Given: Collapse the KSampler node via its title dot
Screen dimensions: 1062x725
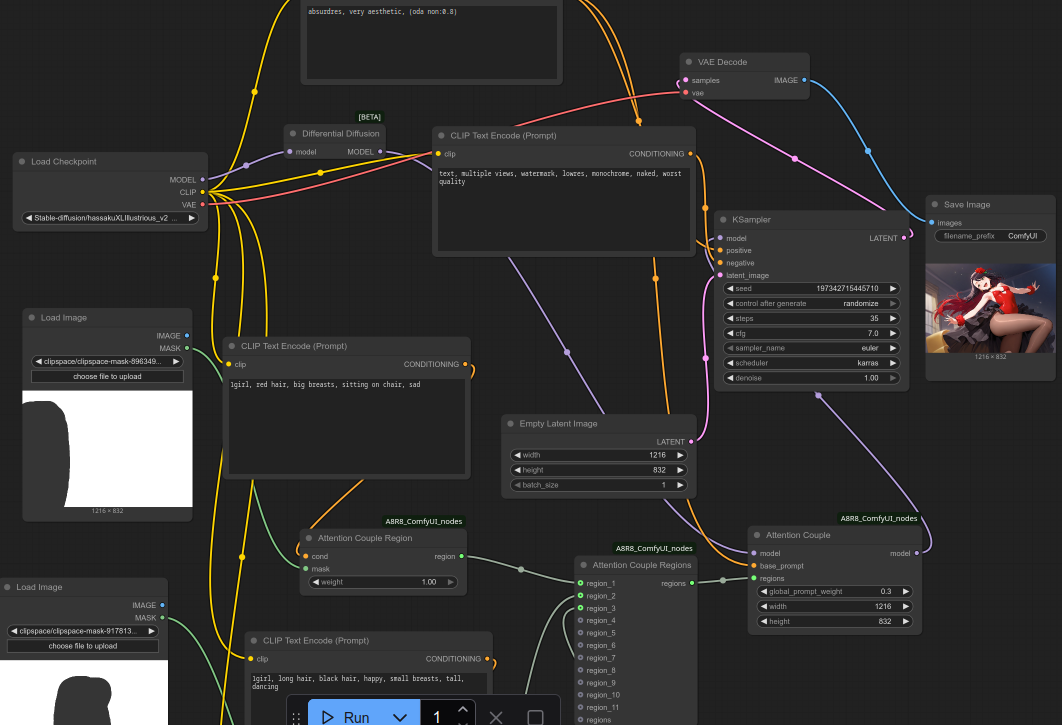Looking at the screenshot, I should [723, 220].
